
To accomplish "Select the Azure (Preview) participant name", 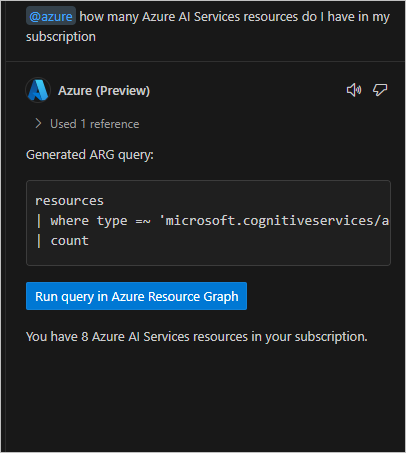I will (x=104, y=91).
